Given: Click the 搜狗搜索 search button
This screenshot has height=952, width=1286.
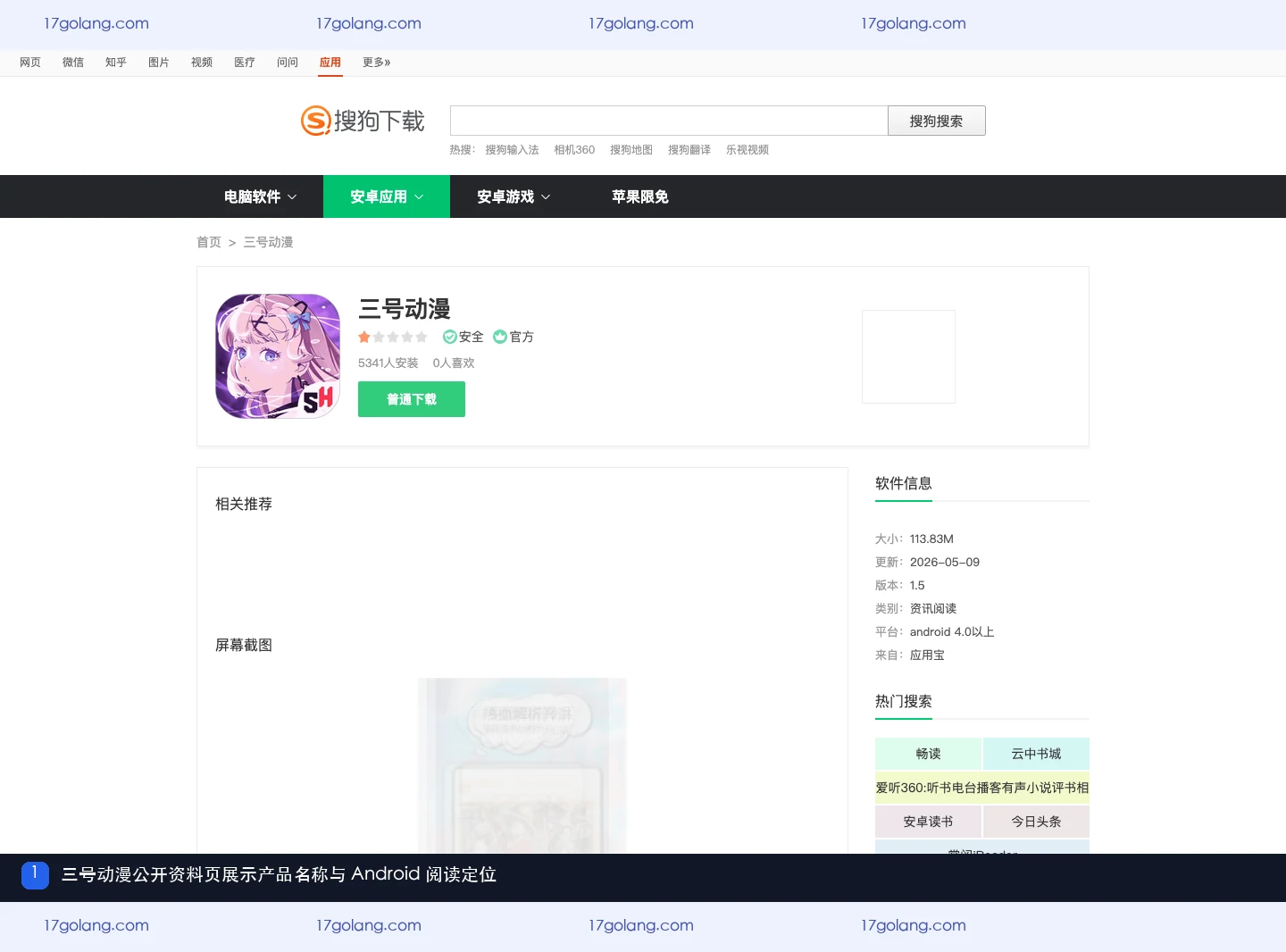Looking at the screenshot, I should pos(937,121).
